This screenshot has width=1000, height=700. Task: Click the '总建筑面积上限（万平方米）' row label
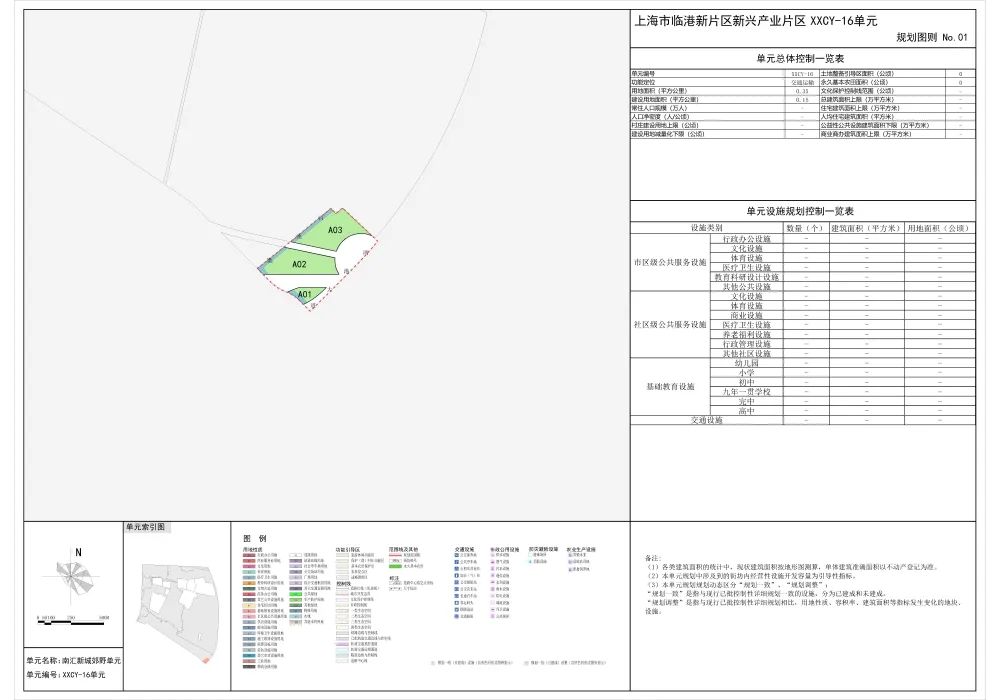coord(857,99)
